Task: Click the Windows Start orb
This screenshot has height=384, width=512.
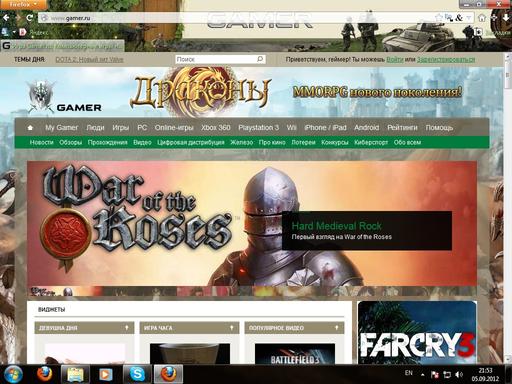Action: (13, 374)
